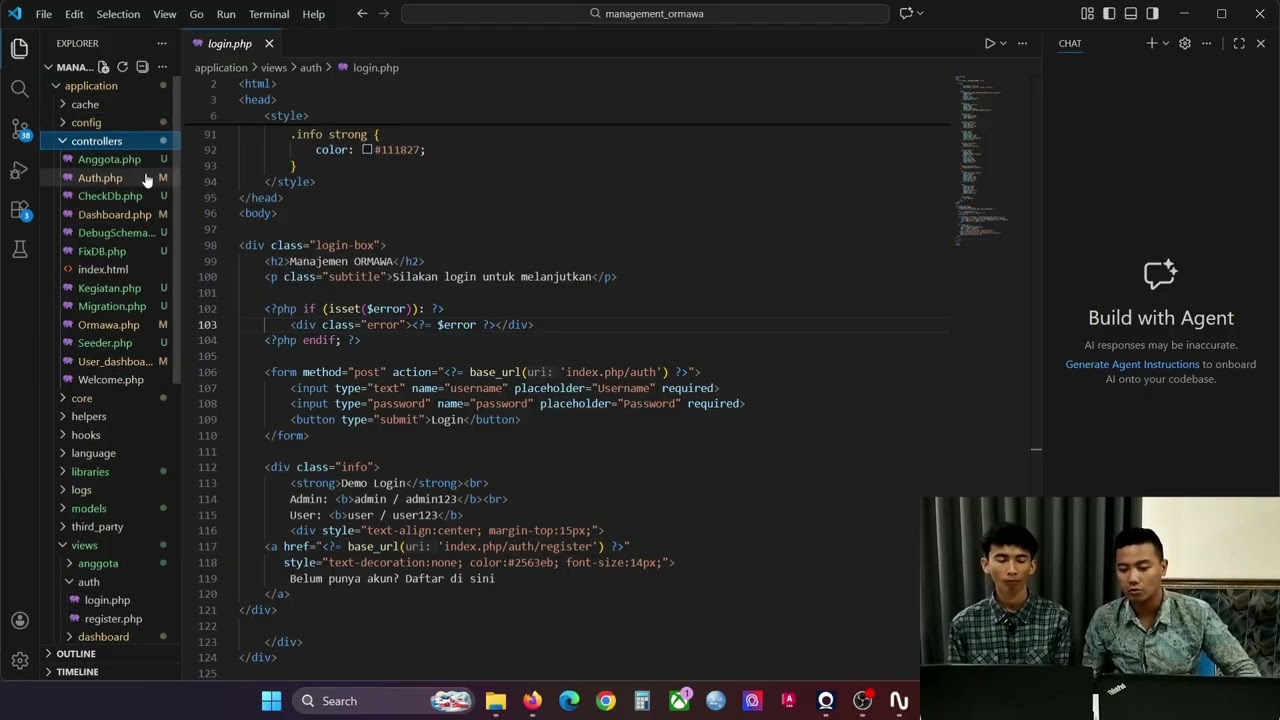Click the auth breadcrumb segment
The height and width of the screenshot is (720, 1280).
[x=311, y=68]
